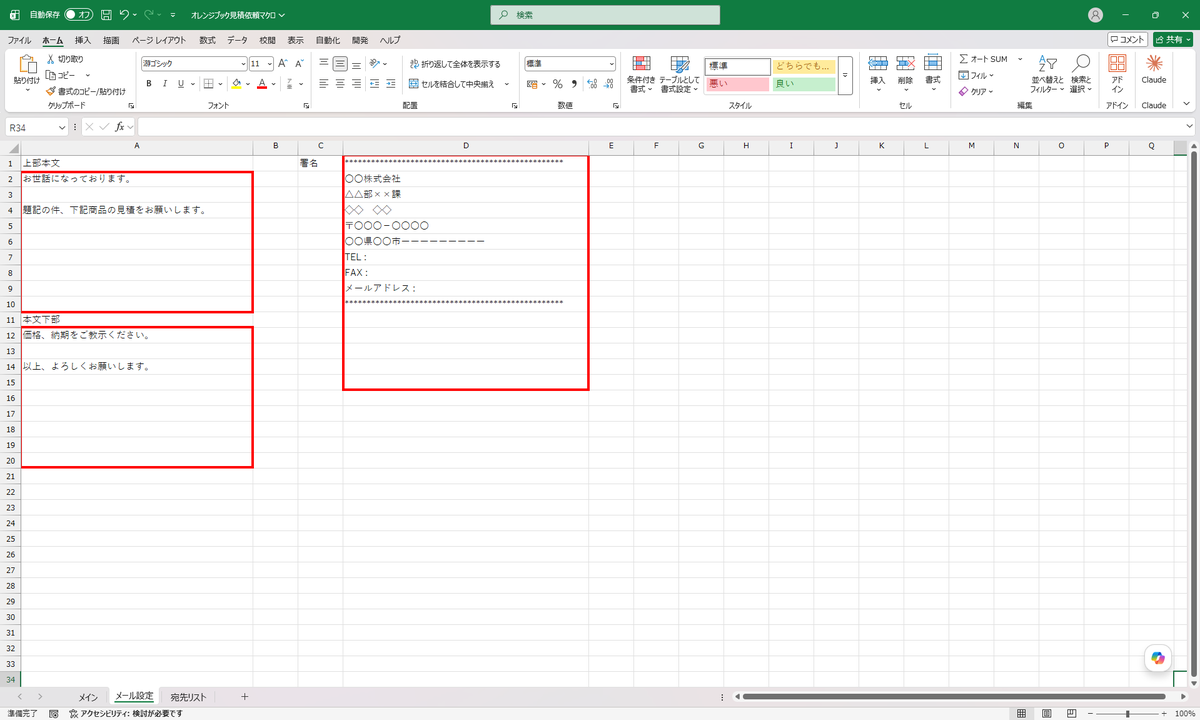Switch to the 宛先リスト sheet tab
Image resolution: width=1200 pixels, height=720 pixels.
[x=188, y=696]
